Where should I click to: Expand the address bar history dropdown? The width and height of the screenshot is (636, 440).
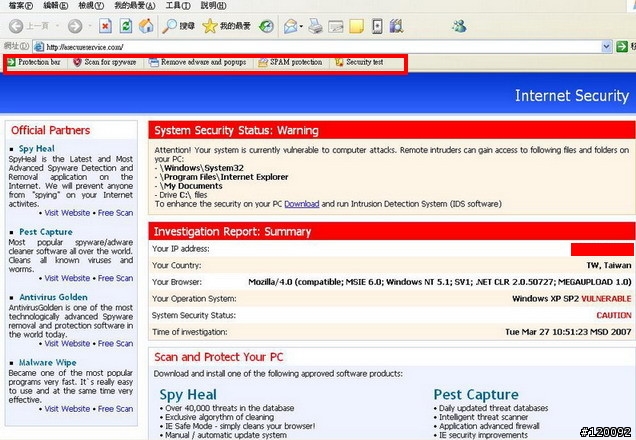[606, 47]
